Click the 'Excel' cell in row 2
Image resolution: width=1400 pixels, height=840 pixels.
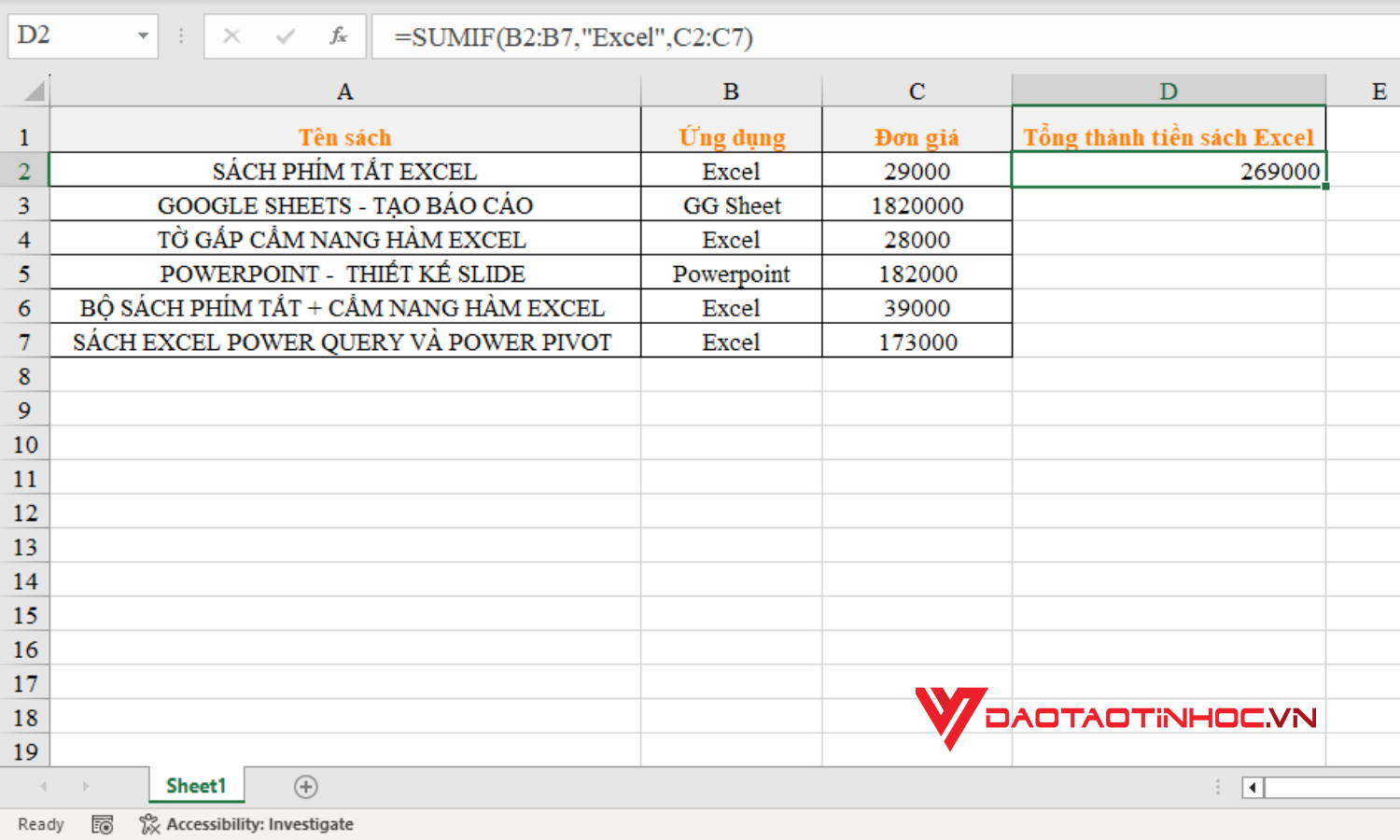(732, 171)
